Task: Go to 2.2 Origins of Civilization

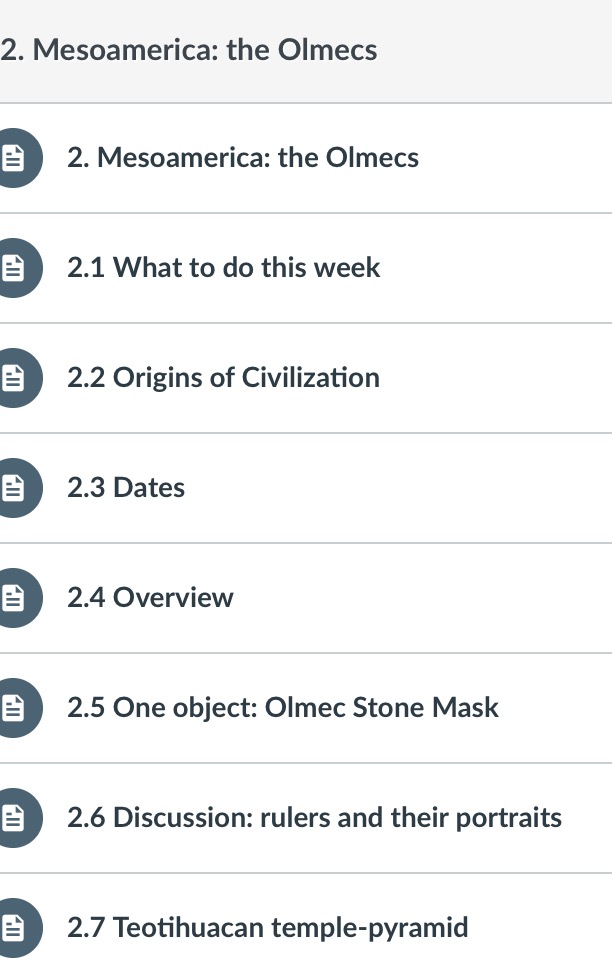Action: point(223,378)
